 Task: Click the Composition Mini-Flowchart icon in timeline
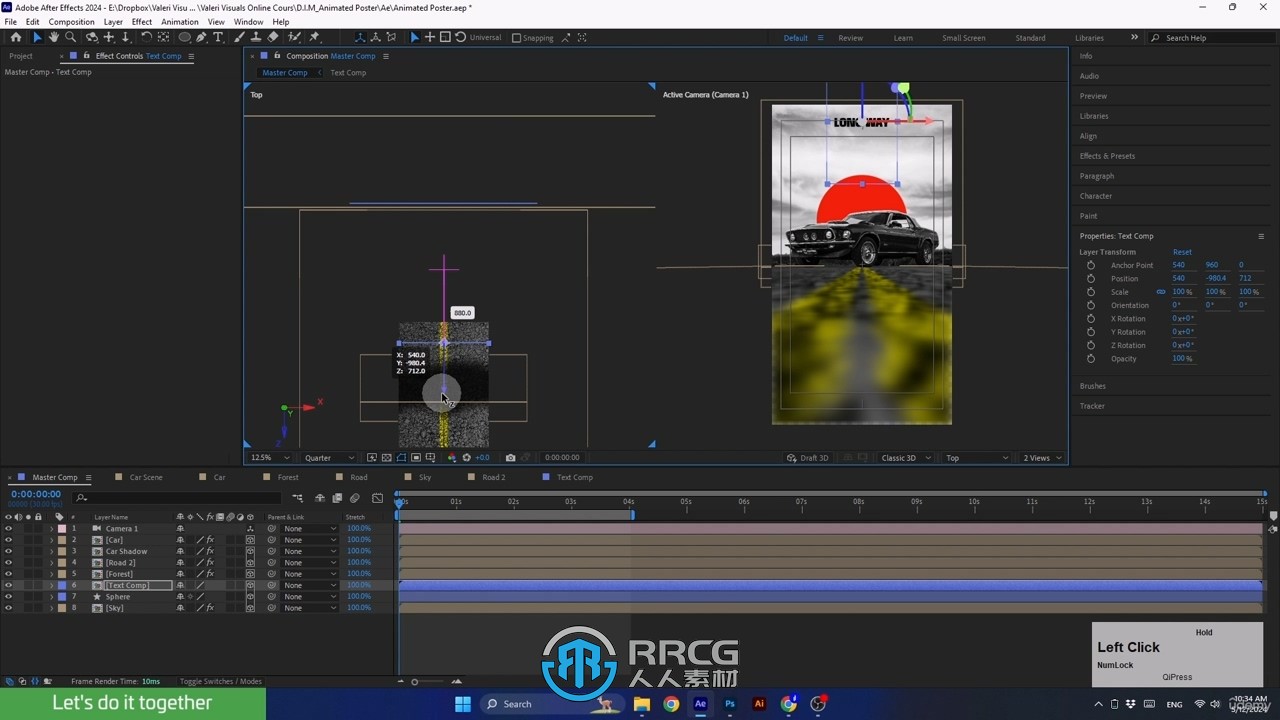(298, 498)
